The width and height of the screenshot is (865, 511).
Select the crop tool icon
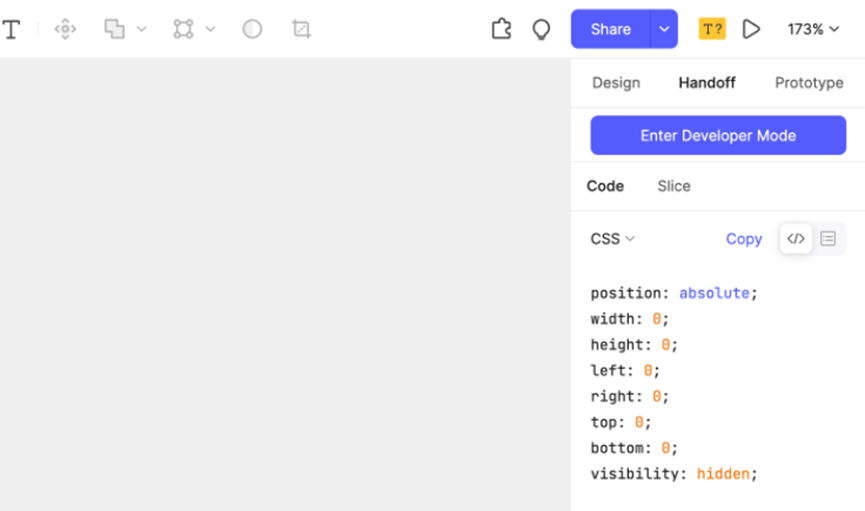(x=301, y=29)
